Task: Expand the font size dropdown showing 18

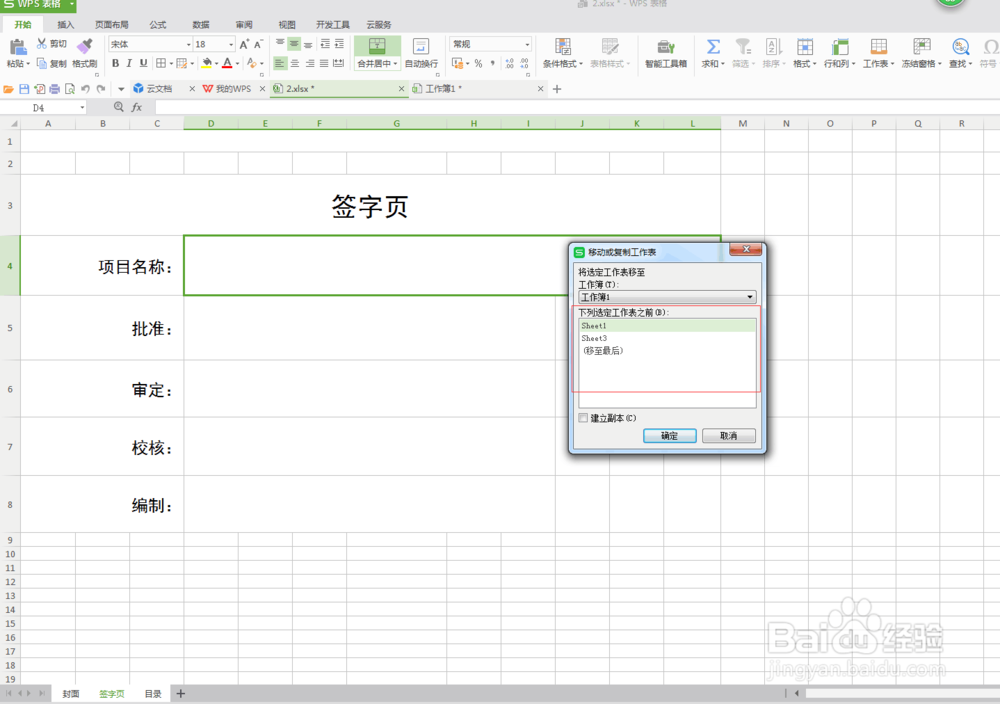Action: (230, 44)
